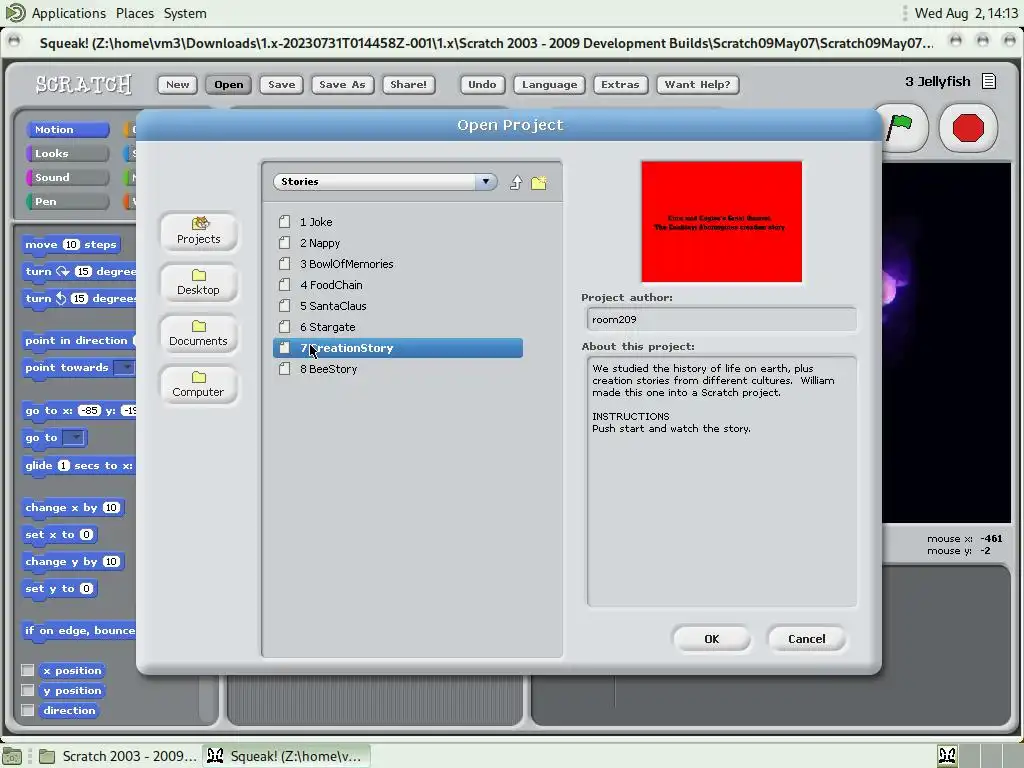Click show desktop icon in bottom panel

click(x=12, y=756)
